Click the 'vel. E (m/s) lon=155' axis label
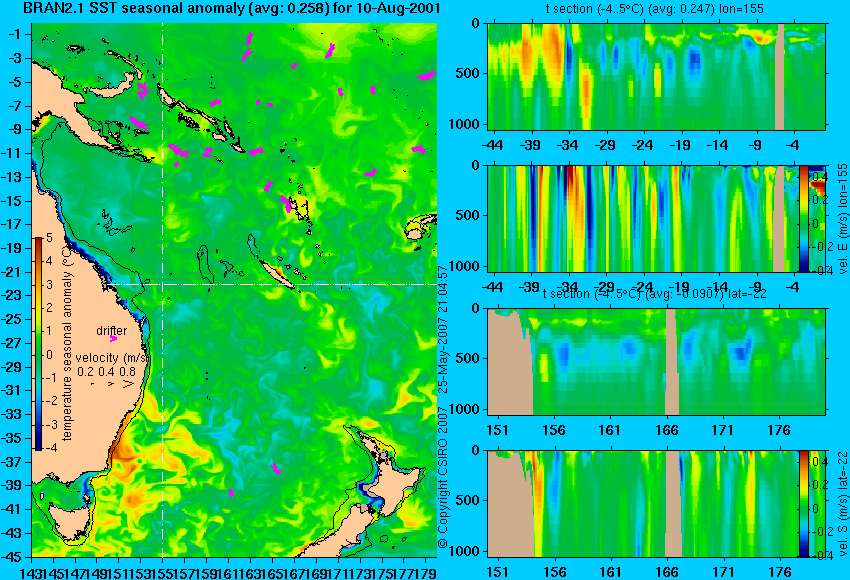Viewport: 850px width, 580px height. tap(842, 218)
